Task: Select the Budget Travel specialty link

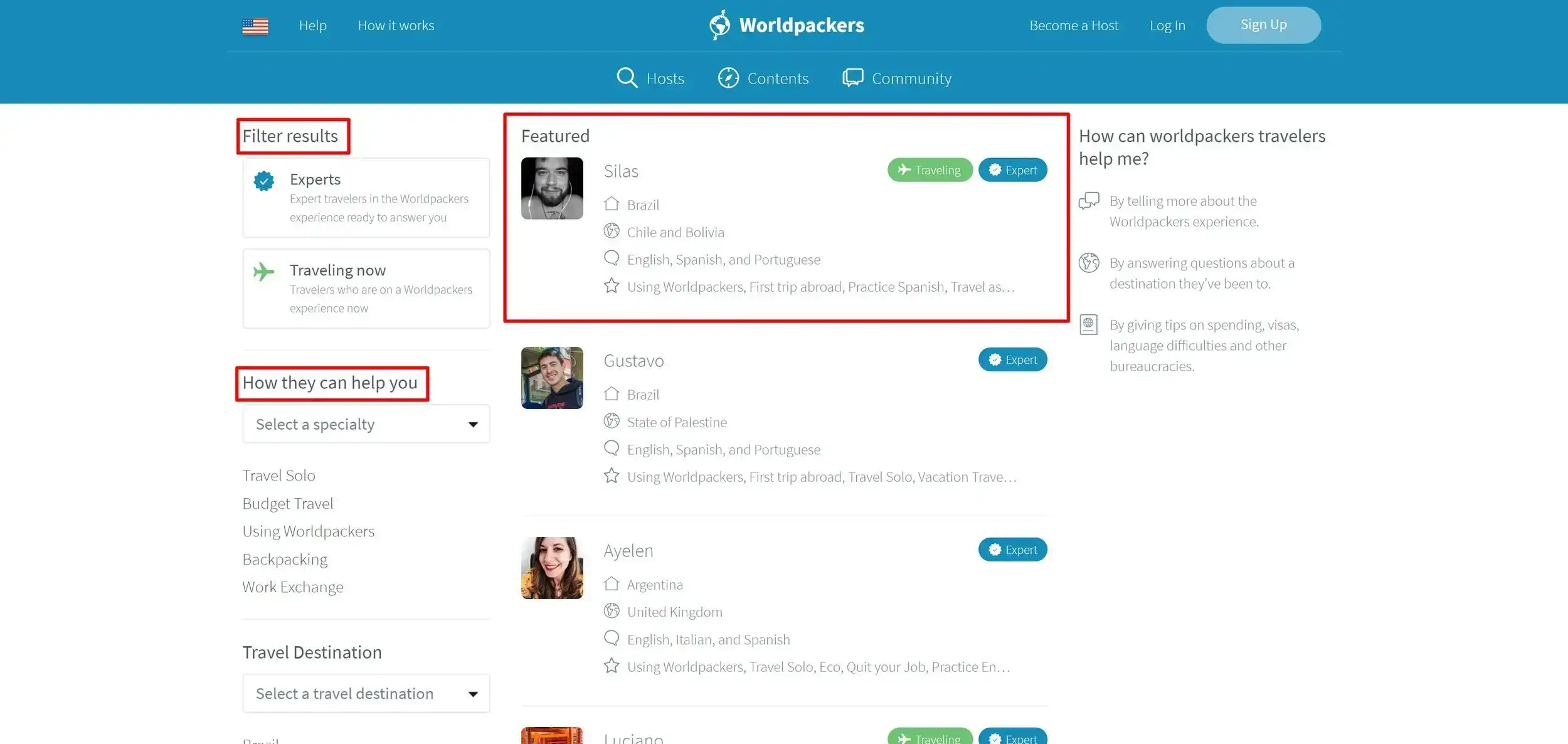Action: pos(288,504)
